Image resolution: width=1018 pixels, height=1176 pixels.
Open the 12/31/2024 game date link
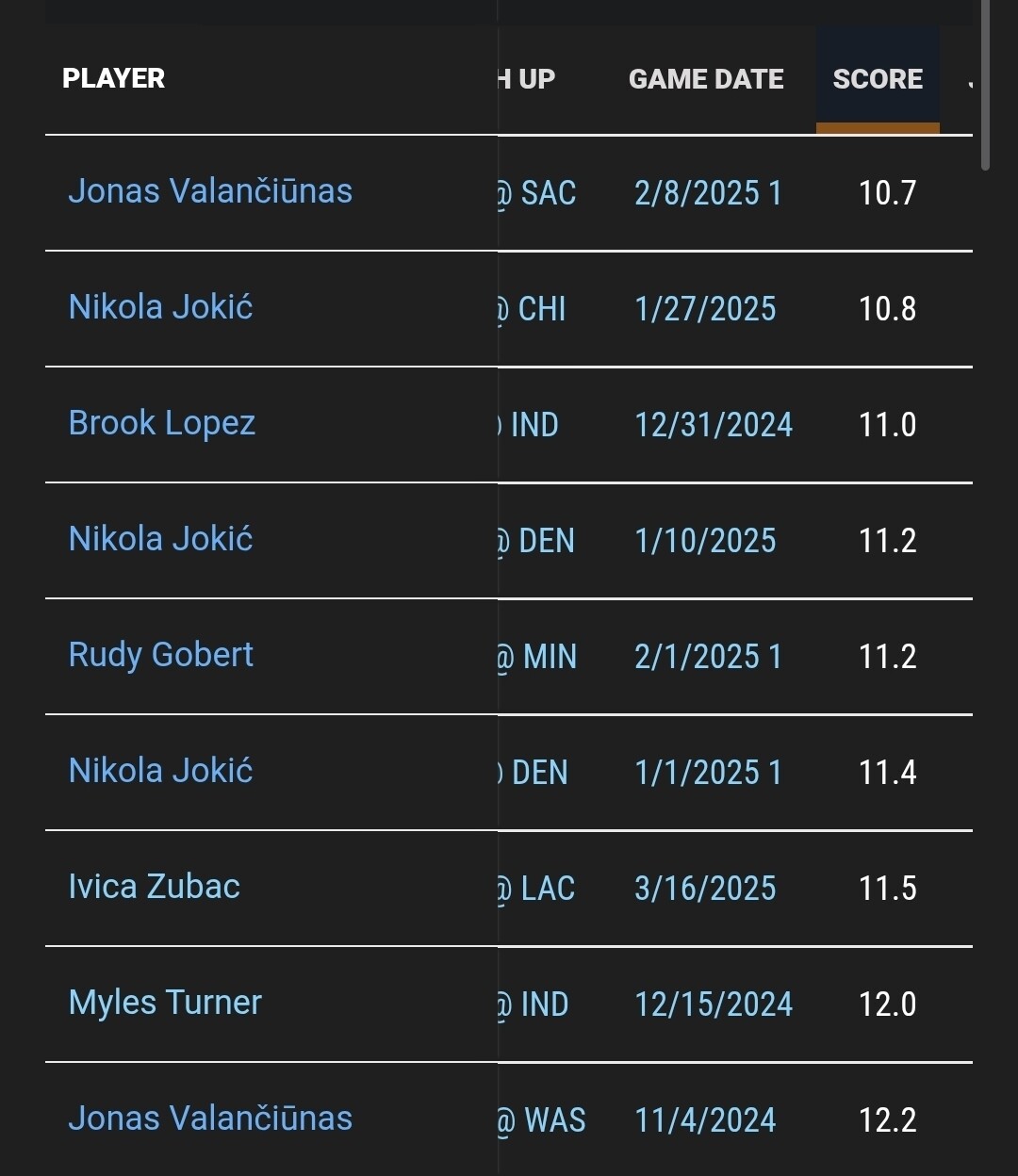tap(714, 425)
